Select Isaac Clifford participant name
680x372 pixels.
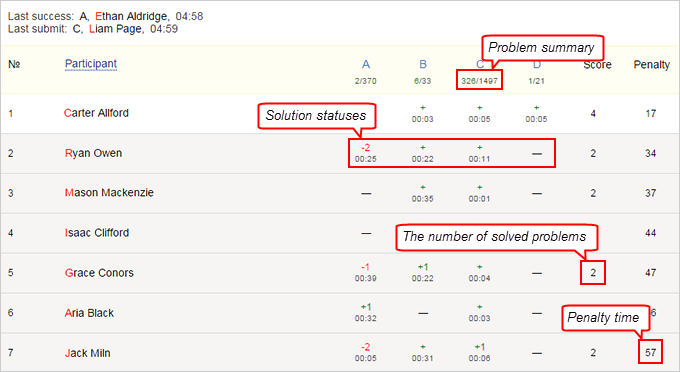[x=97, y=233]
